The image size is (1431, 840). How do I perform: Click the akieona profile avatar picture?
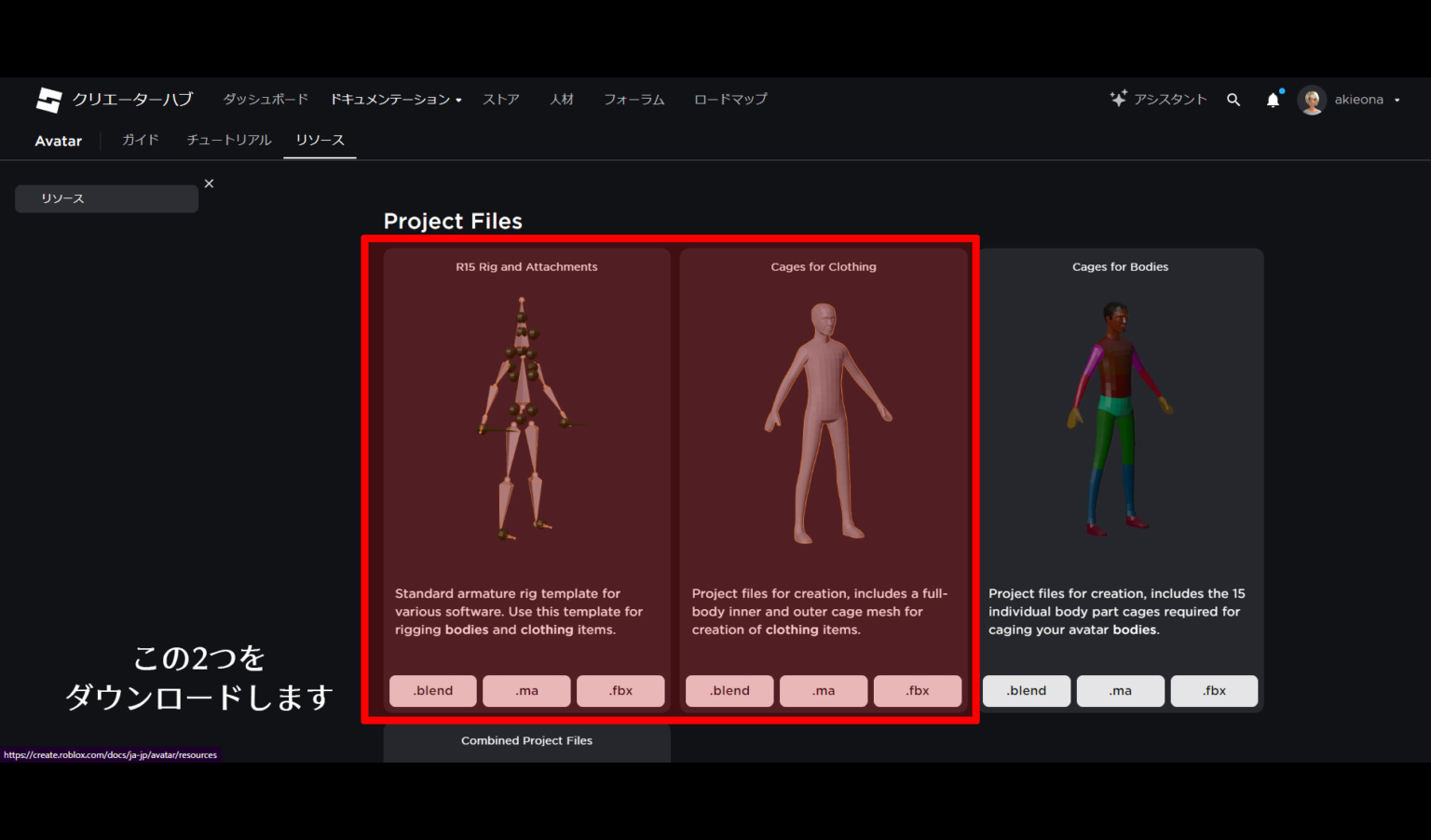point(1312,100)
